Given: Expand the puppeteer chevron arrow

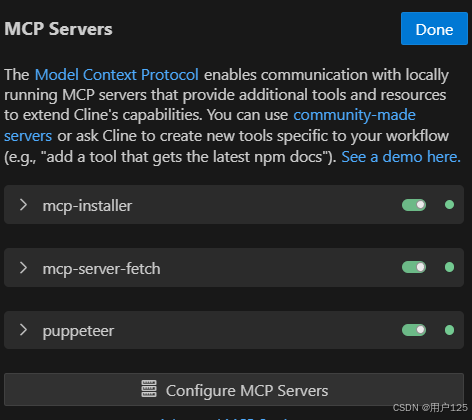Looking at the screenshot, I should (x=23, y=330).
